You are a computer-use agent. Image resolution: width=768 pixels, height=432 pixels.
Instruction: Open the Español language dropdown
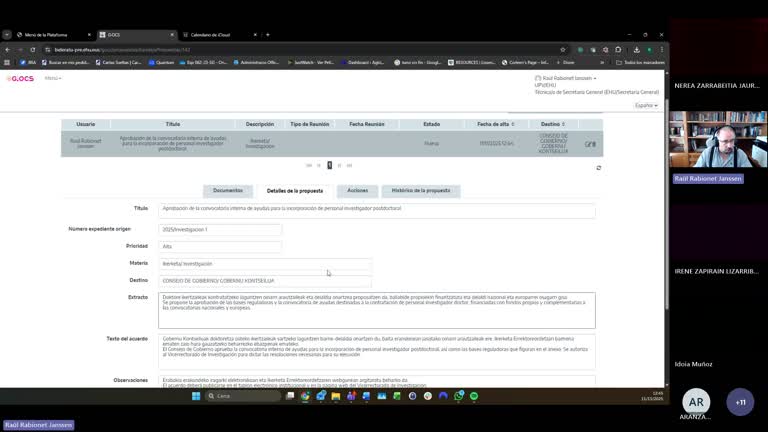(646, 105)
